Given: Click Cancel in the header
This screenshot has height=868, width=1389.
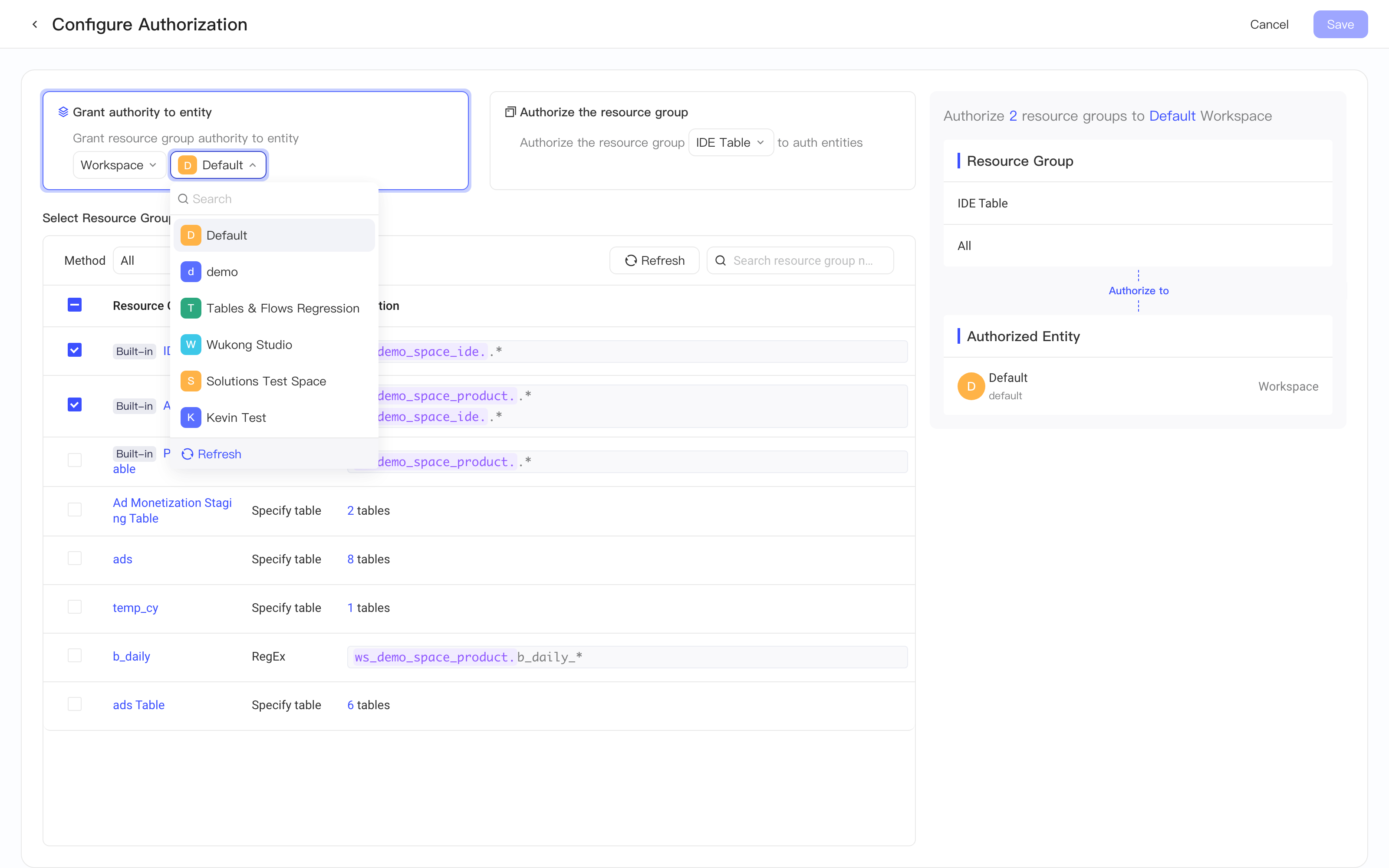Looking at the screenshot, I should coord(1269,24).
